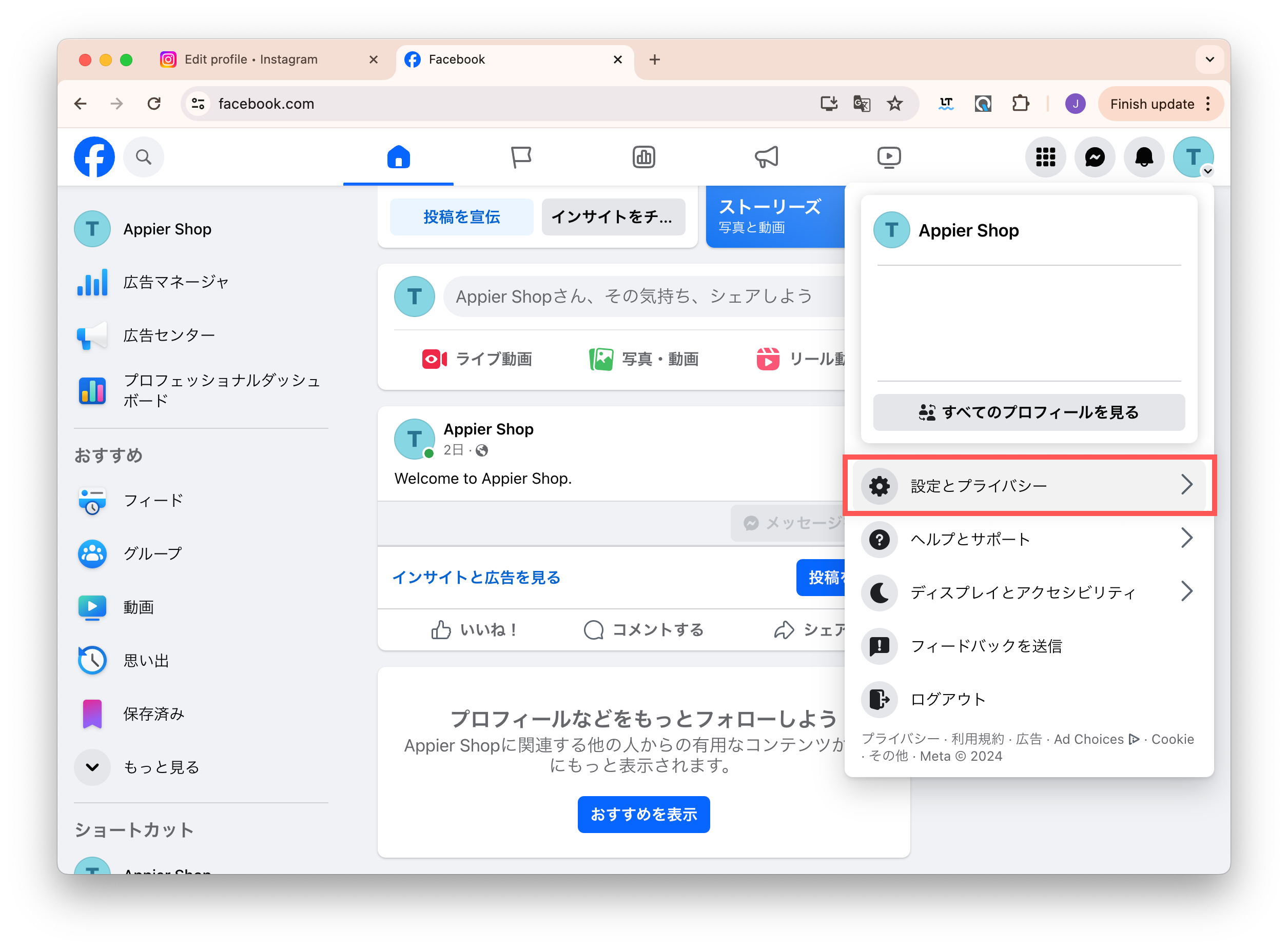1288x950 pixels.
Task: Open the notifications bell
Action: click(x=1144, y=157)
